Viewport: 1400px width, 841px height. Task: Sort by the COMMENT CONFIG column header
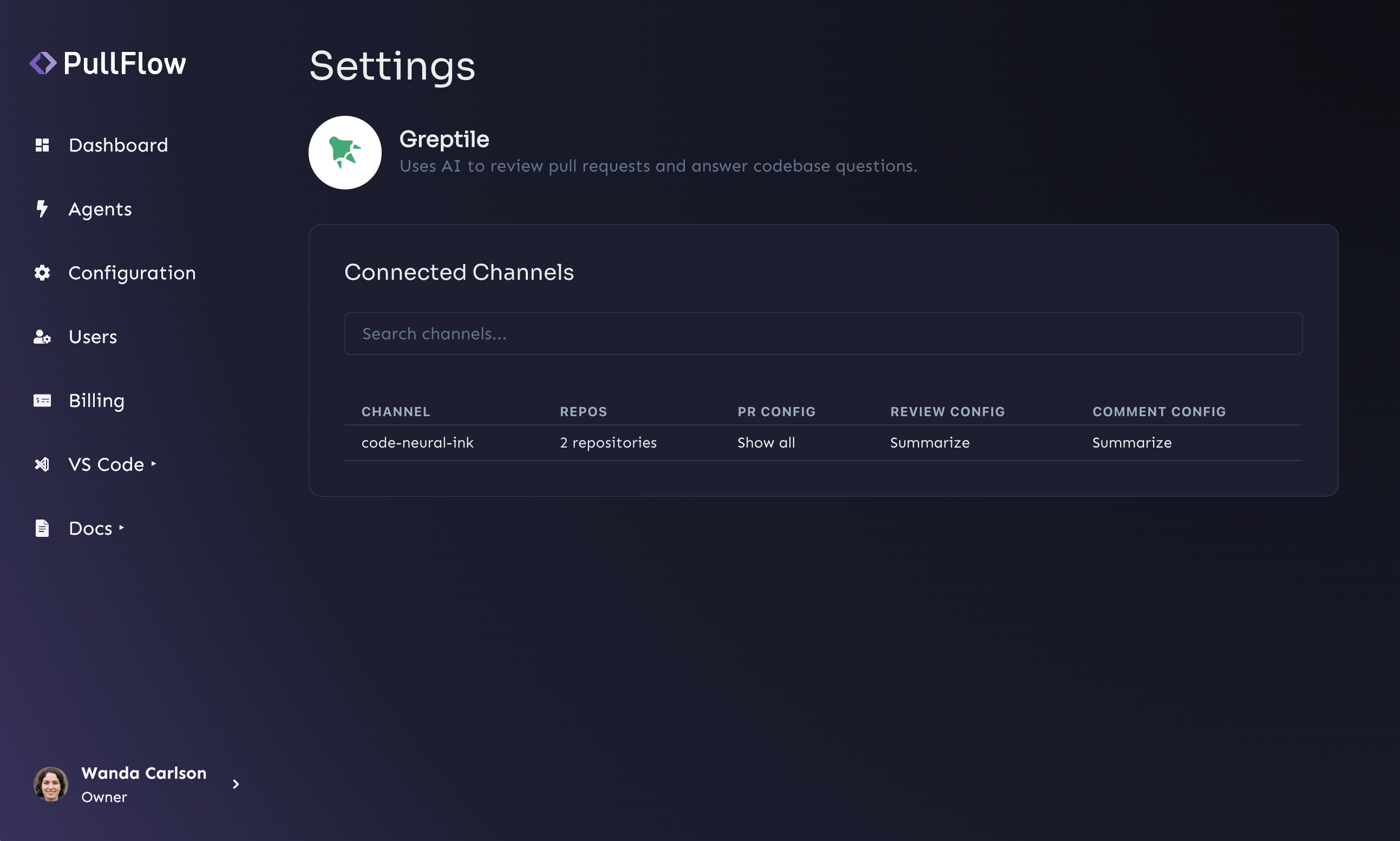click(1159, 411)
